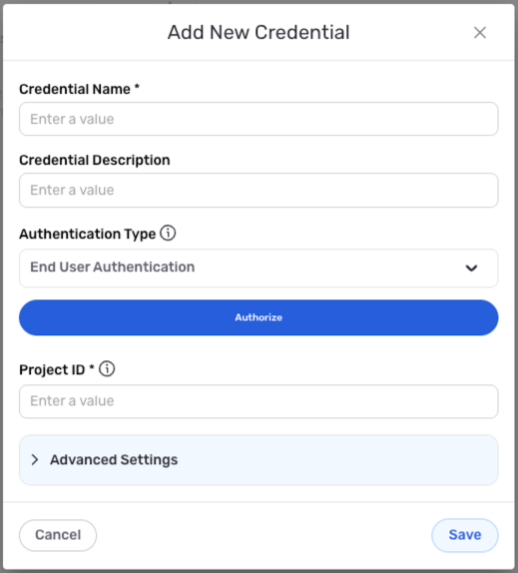This screenshot has width=518, height=573.
Task: Open the Authentication Type dropdown
Action: tap(258, 268)
